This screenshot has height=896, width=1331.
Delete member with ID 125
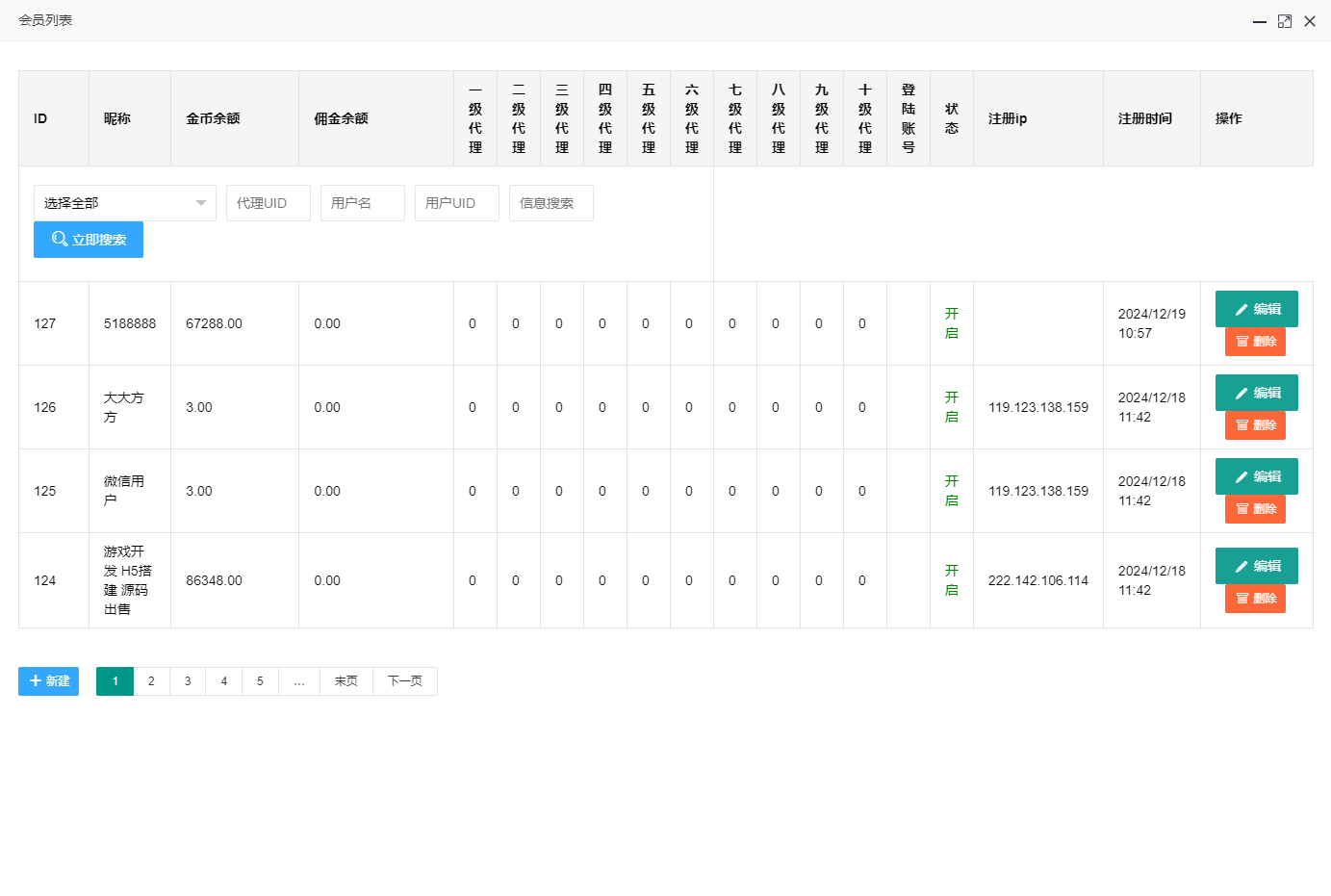[1255, 509]
